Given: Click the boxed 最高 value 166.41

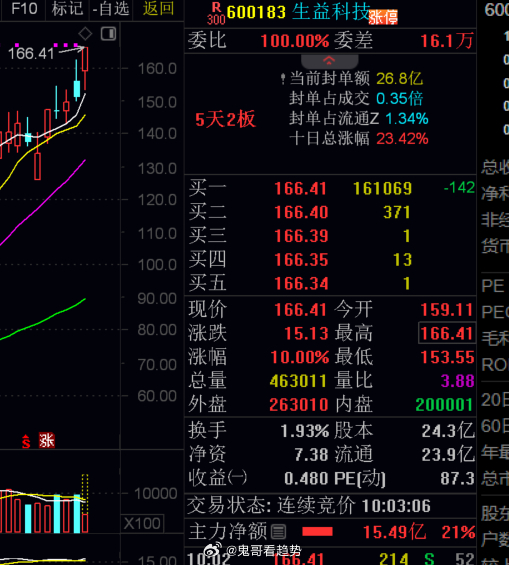Looking at the screenshot, I should (x=447, y=333).
